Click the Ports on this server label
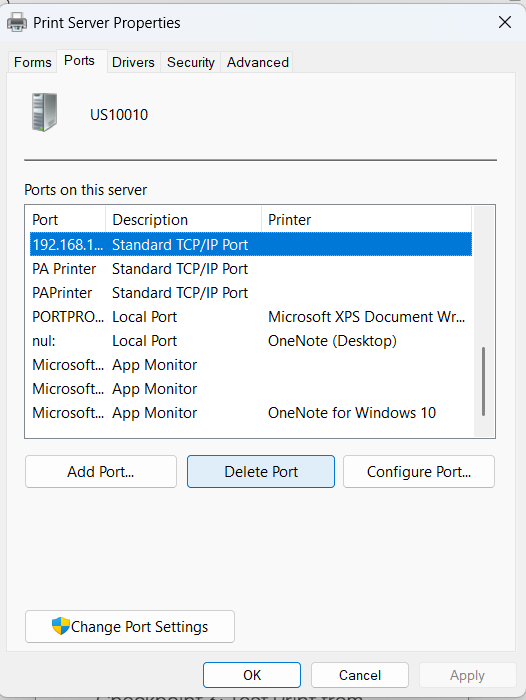 pyautogui.click(x=85, y=190)
